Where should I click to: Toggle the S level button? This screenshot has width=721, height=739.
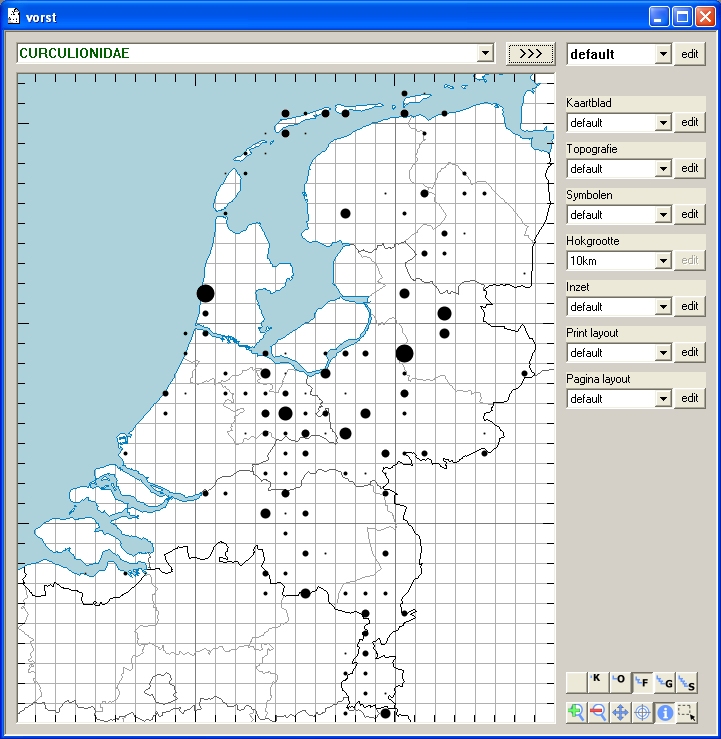coord(686,683)
